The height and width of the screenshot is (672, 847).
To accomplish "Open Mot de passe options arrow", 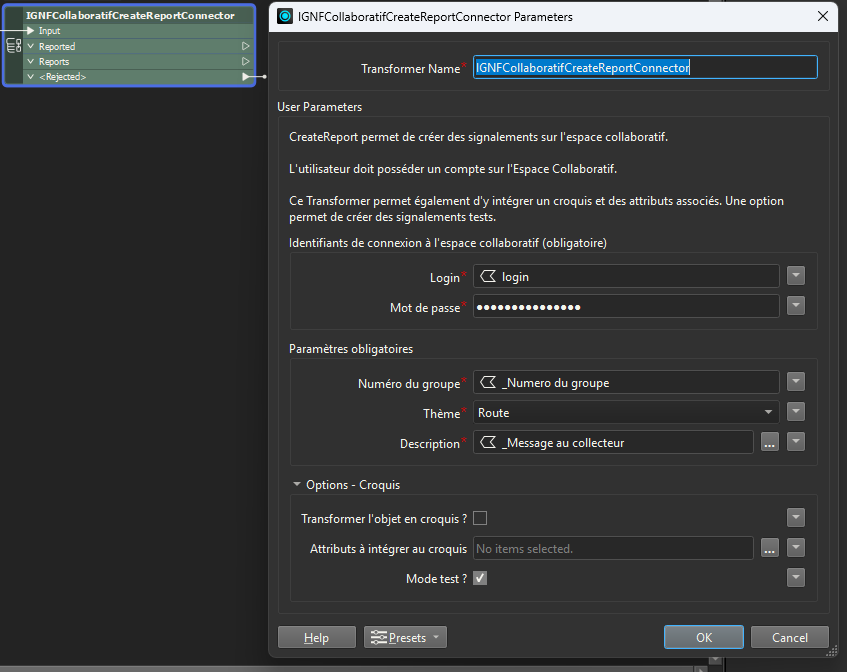I will coord(796,306).
